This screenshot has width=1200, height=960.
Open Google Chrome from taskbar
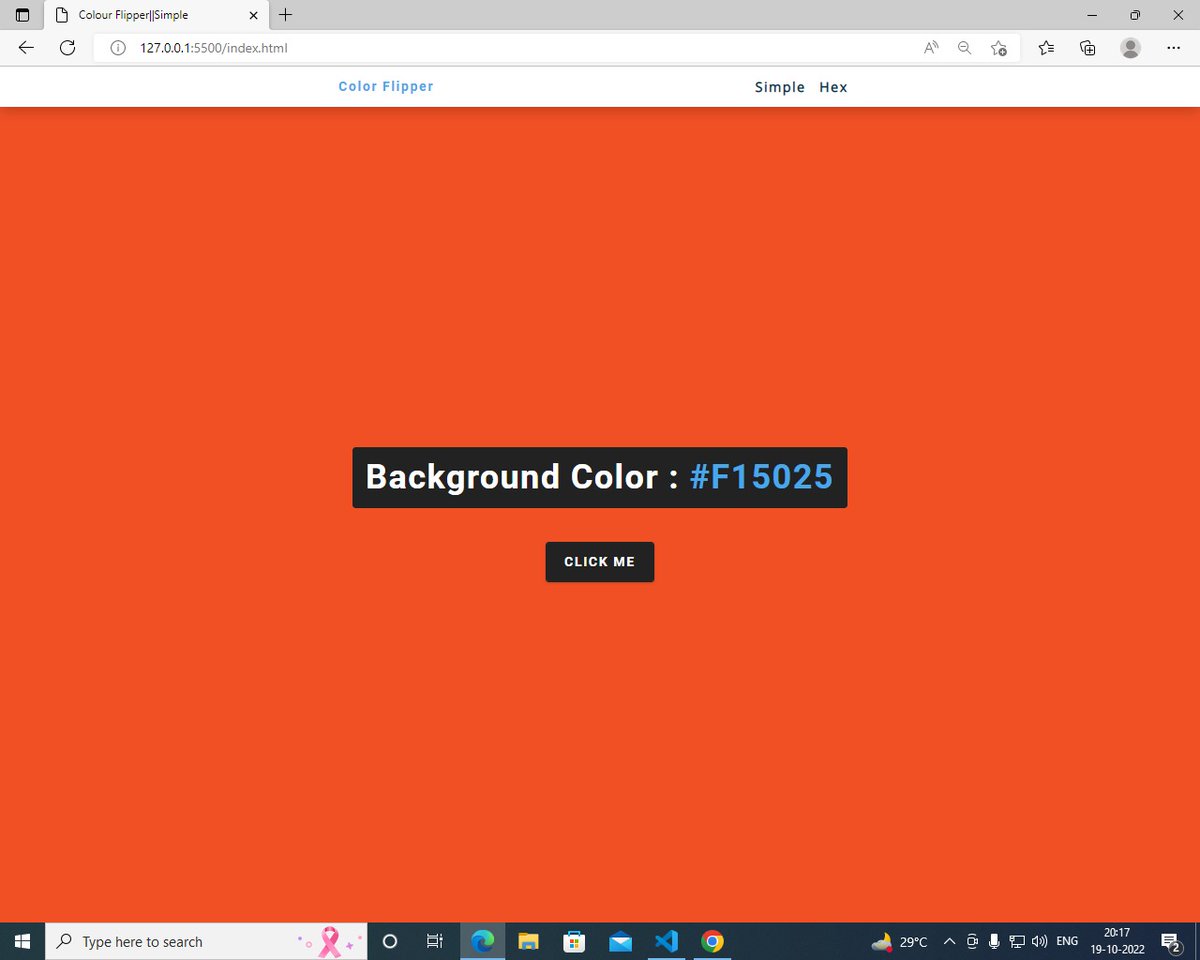pos(712,941)
